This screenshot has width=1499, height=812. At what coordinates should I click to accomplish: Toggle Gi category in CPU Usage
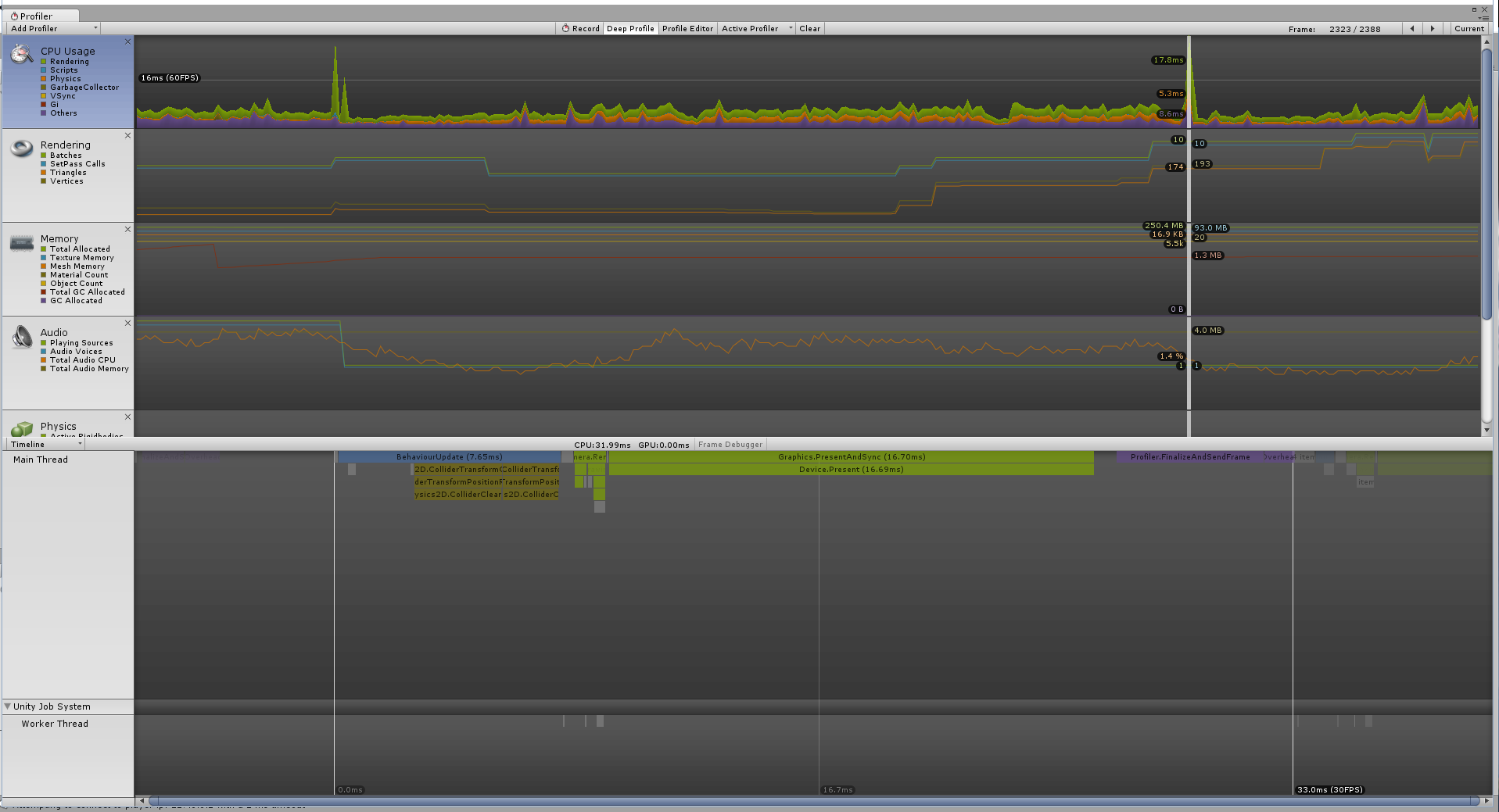50,105
